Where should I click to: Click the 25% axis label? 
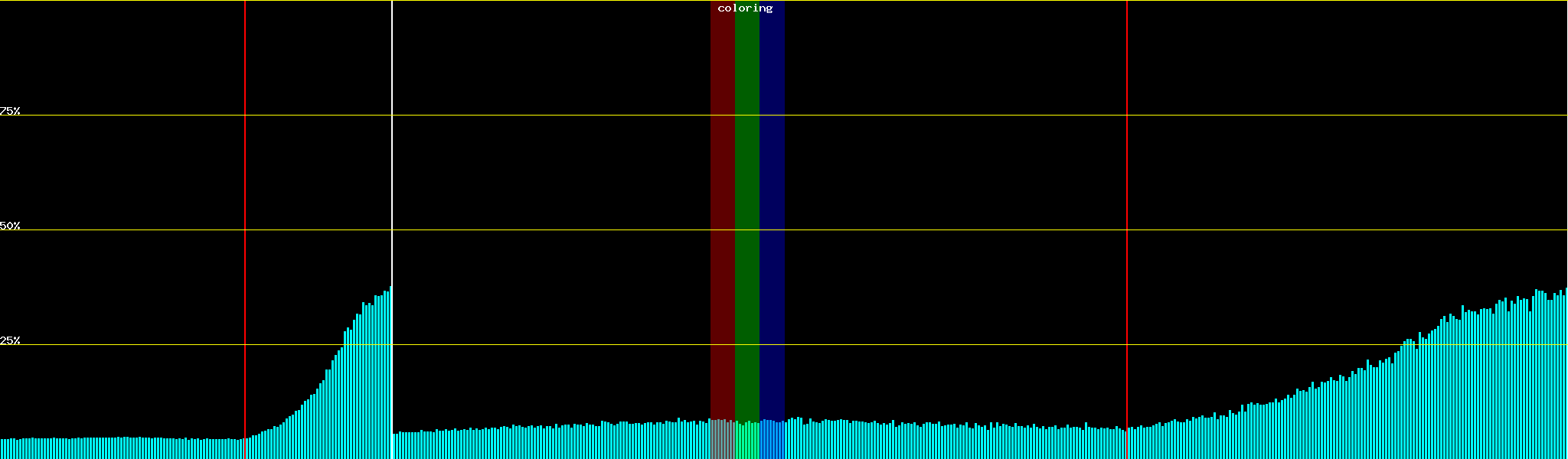[x=10, y=340]
